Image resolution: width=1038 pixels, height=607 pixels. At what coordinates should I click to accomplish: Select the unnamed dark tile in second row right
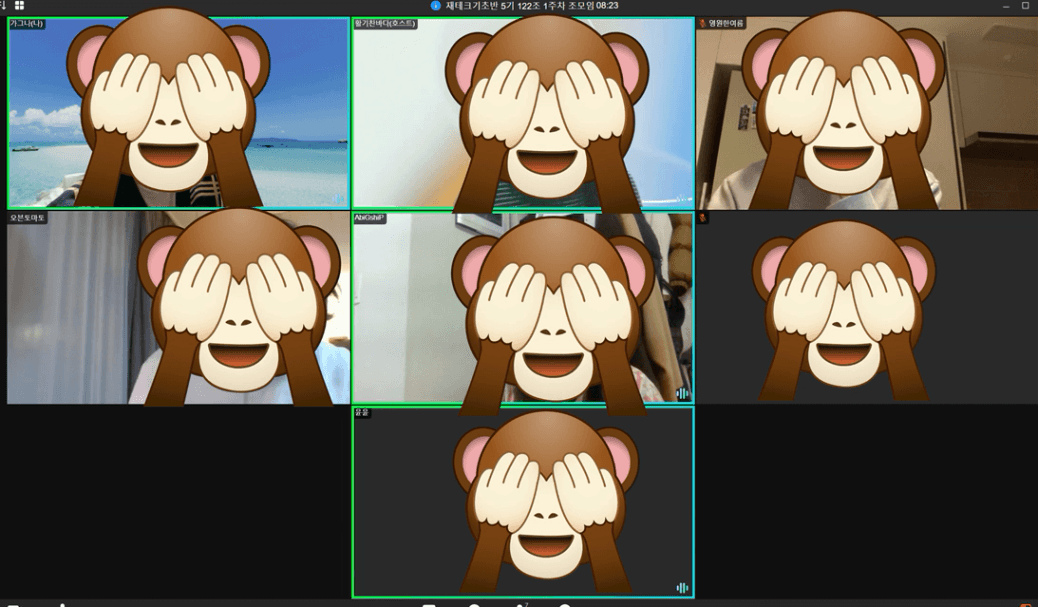tap(867, 308)
